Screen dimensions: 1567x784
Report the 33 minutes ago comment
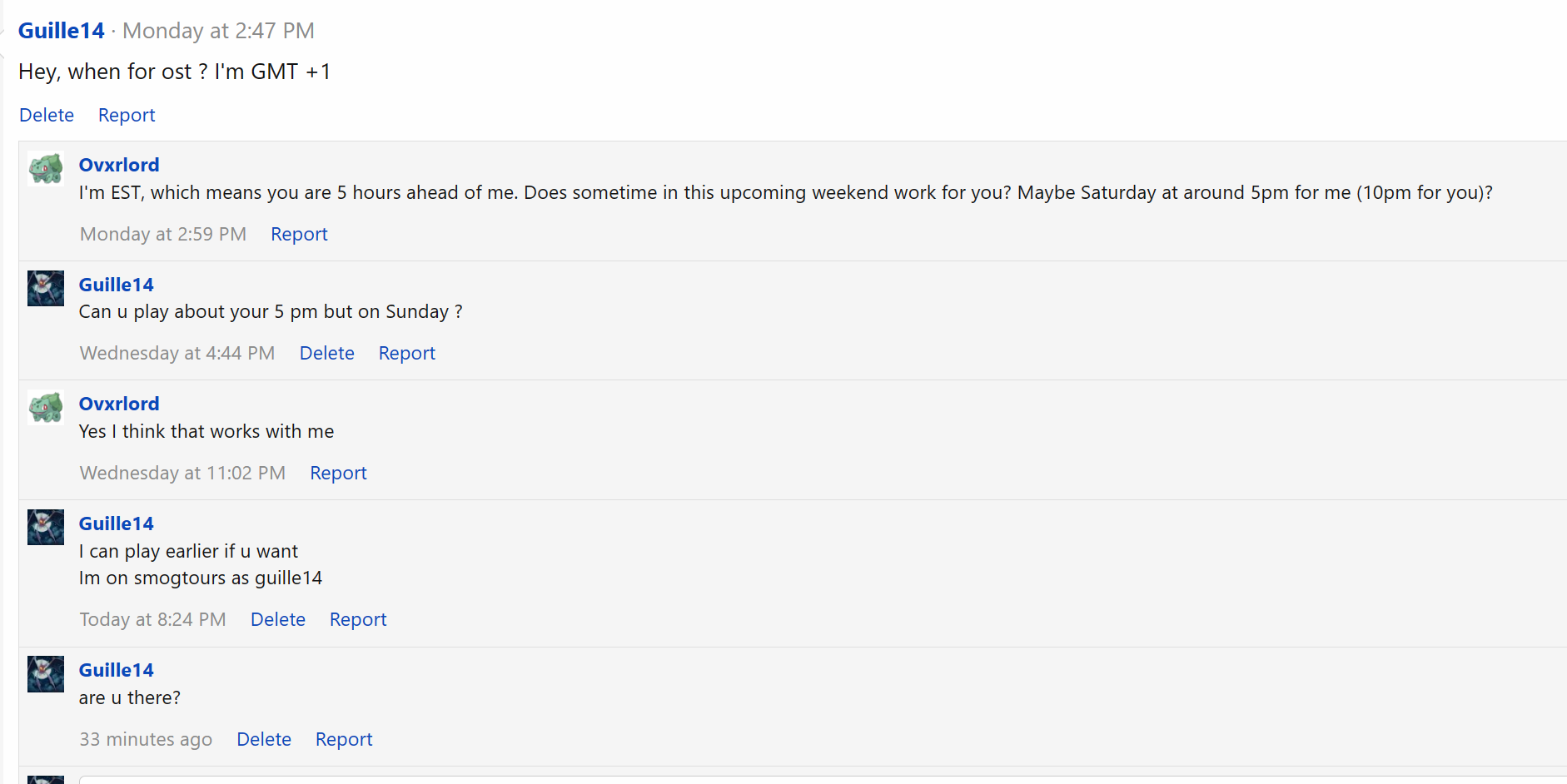tap(344, 739)
